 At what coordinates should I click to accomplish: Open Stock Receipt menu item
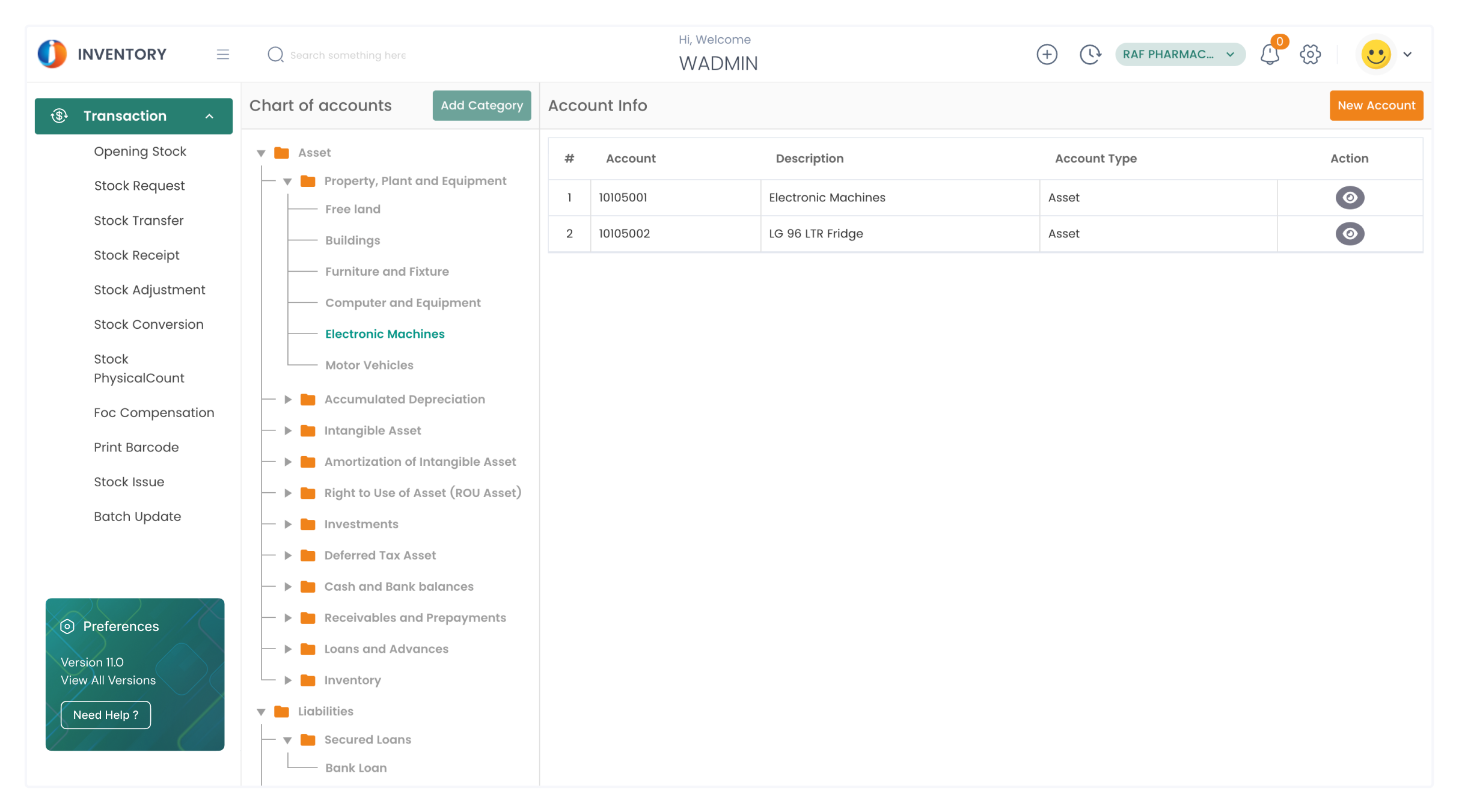(x=136, y=255)
